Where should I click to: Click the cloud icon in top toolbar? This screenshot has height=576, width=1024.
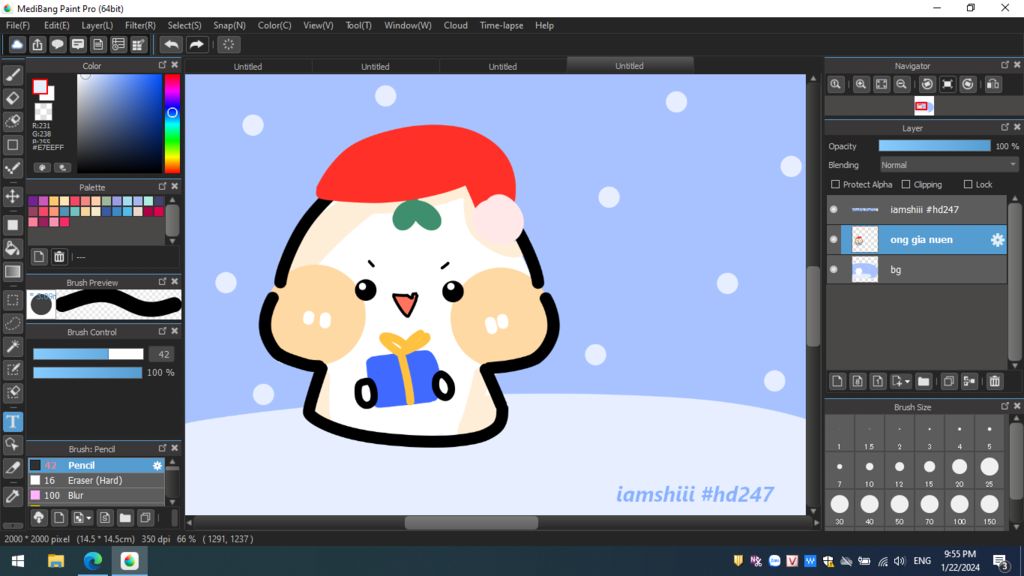click(x=17, y=44)
